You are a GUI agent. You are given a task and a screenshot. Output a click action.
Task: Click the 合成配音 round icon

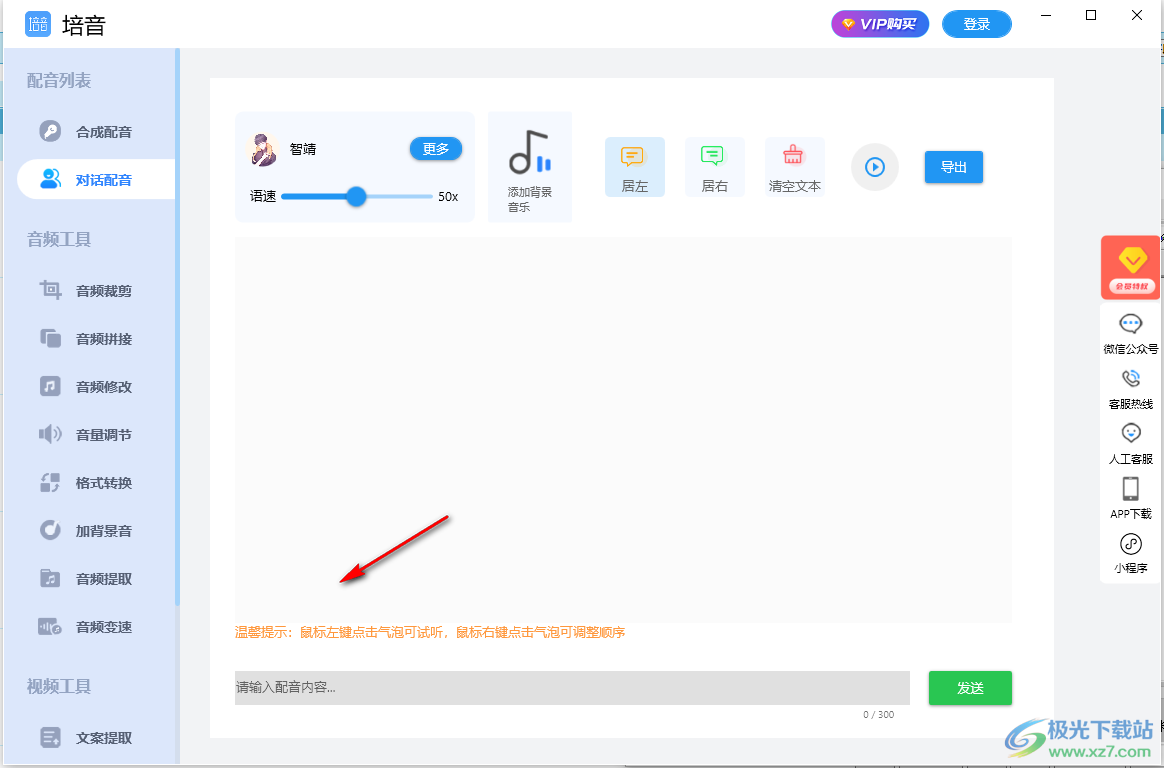coord(50,131)
